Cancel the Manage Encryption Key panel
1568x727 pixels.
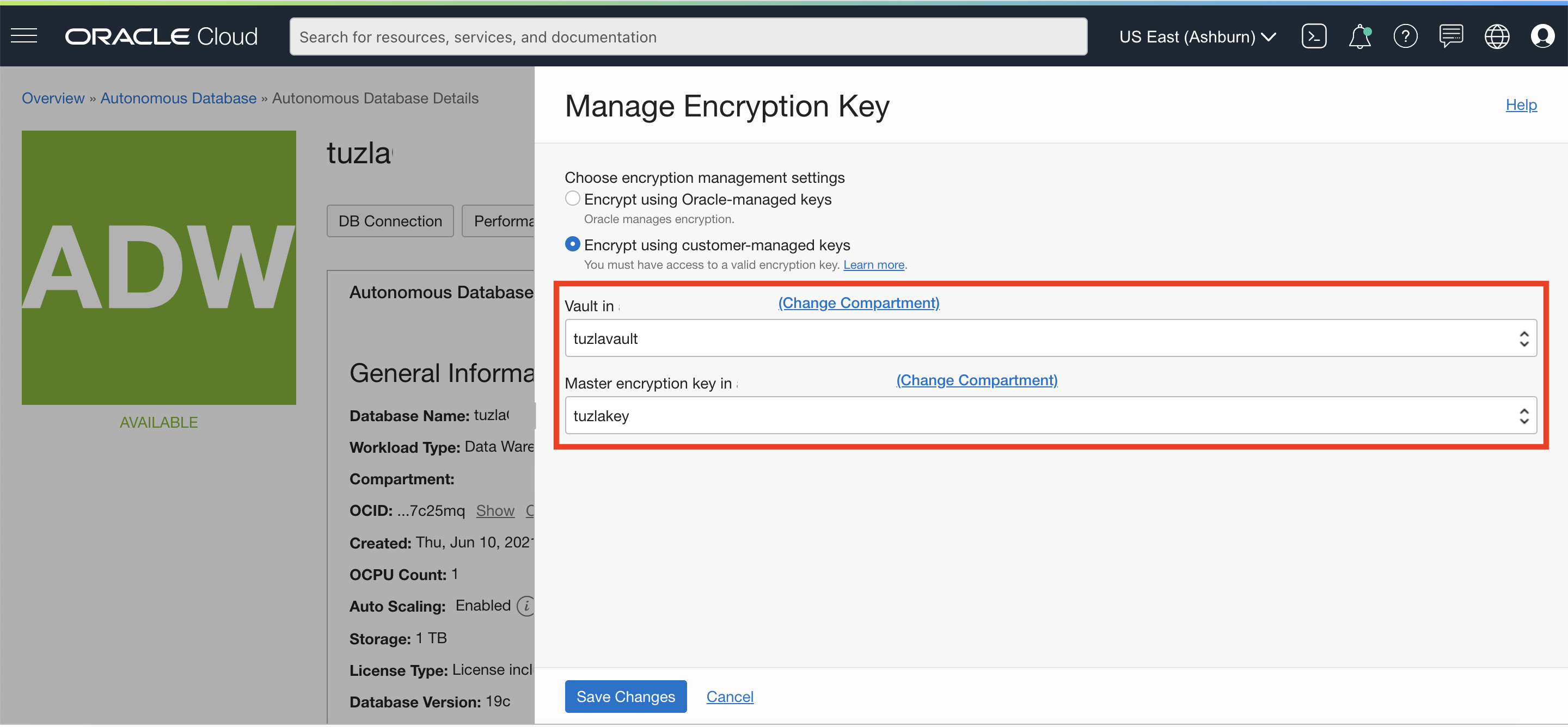point(729,697)
